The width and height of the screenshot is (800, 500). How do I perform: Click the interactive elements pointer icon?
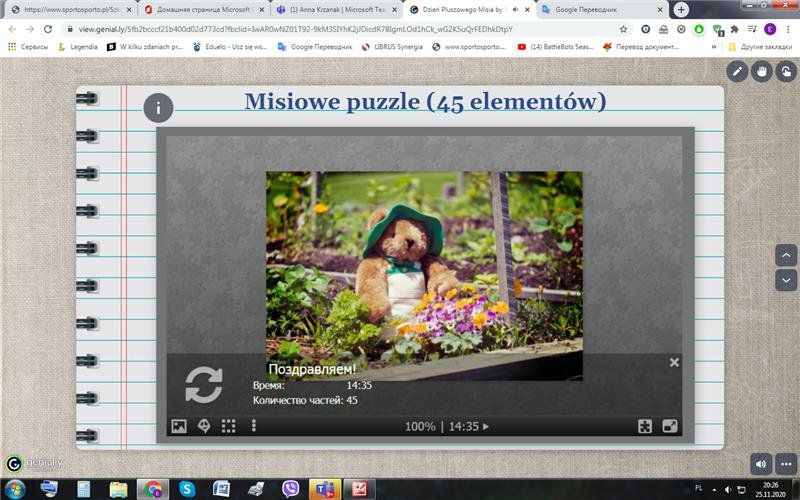(786, 71)
